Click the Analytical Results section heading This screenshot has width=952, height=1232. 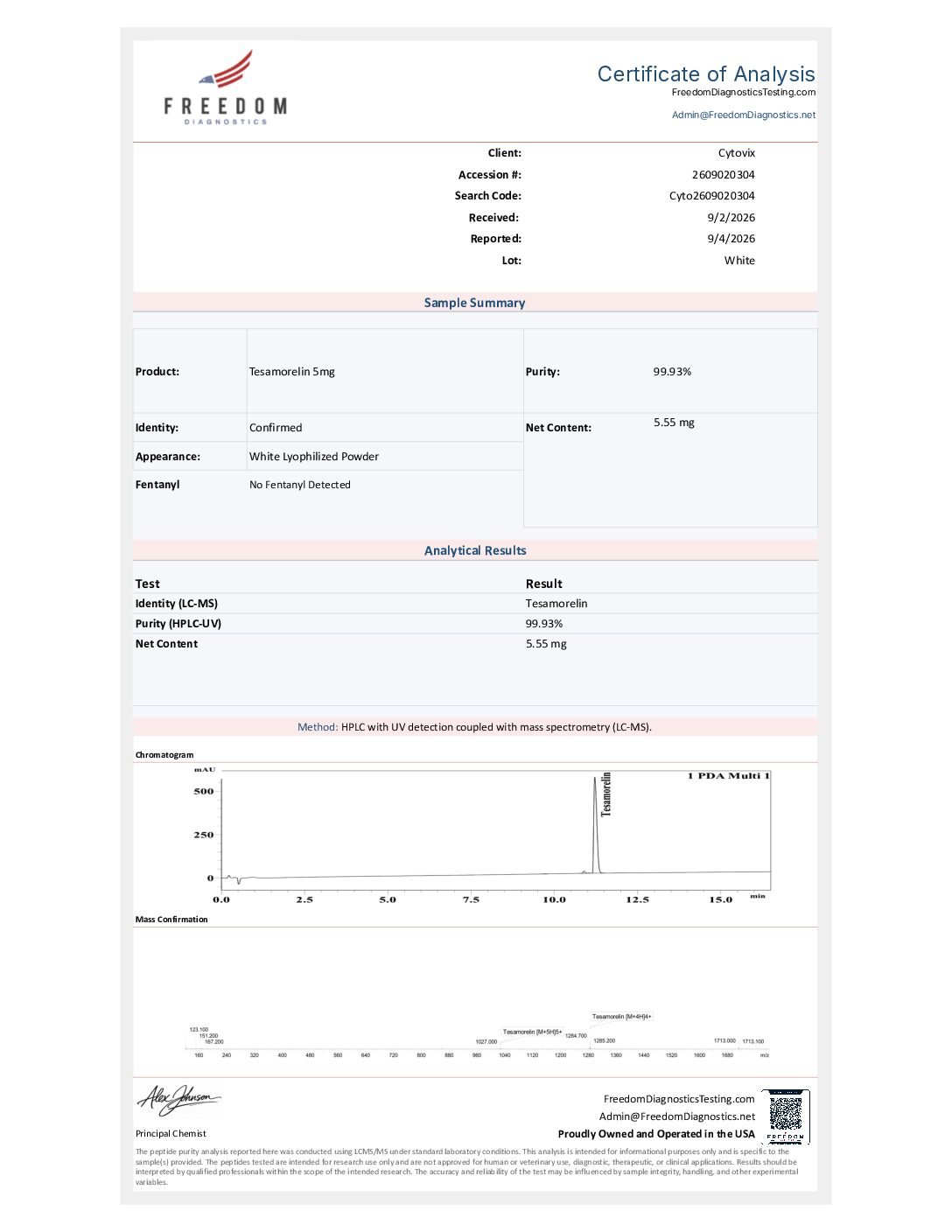click(475, 550)
